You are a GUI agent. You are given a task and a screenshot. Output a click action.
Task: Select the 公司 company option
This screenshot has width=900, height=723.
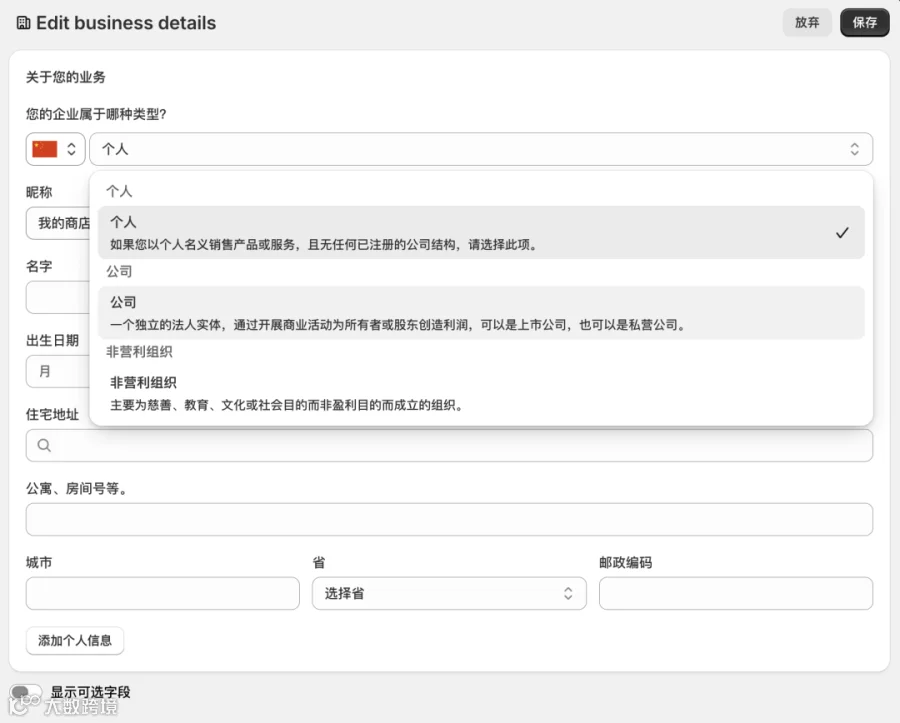point(481,313)
